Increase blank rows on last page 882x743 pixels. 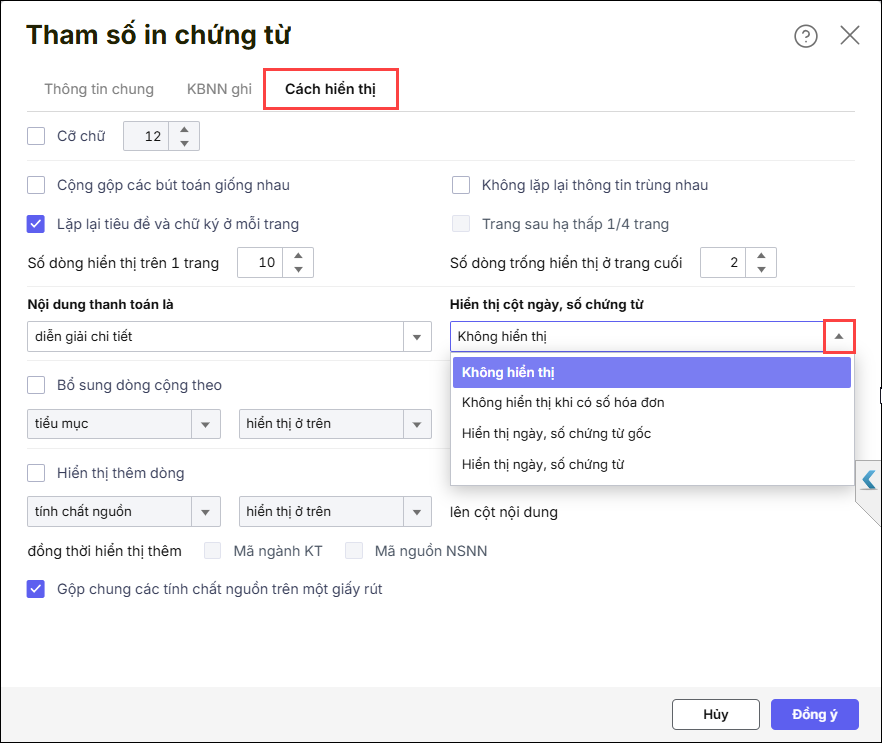pos(761,256)
